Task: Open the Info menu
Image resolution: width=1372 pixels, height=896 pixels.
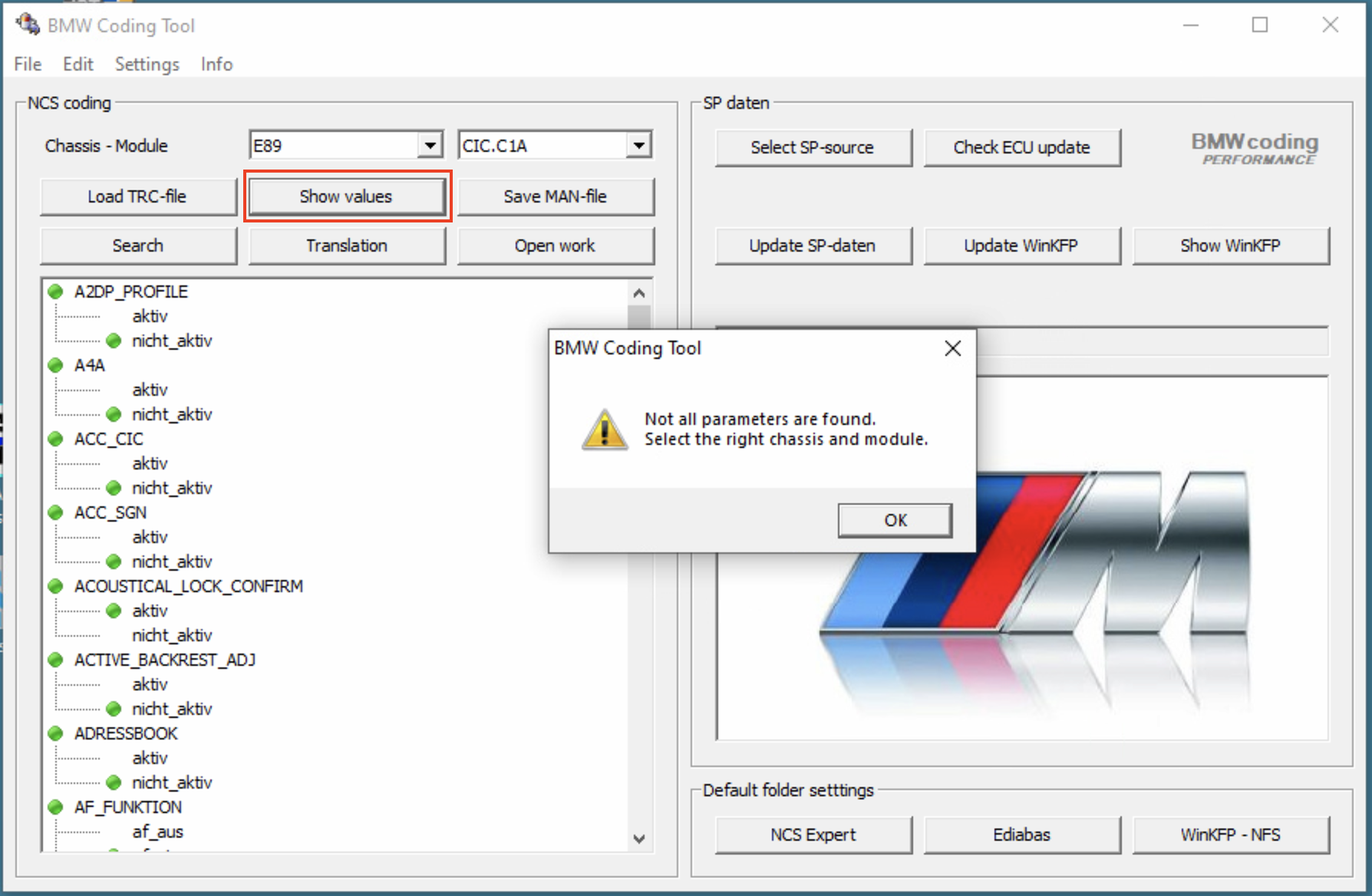Action: pyautogui.click(x=216, y=64)
